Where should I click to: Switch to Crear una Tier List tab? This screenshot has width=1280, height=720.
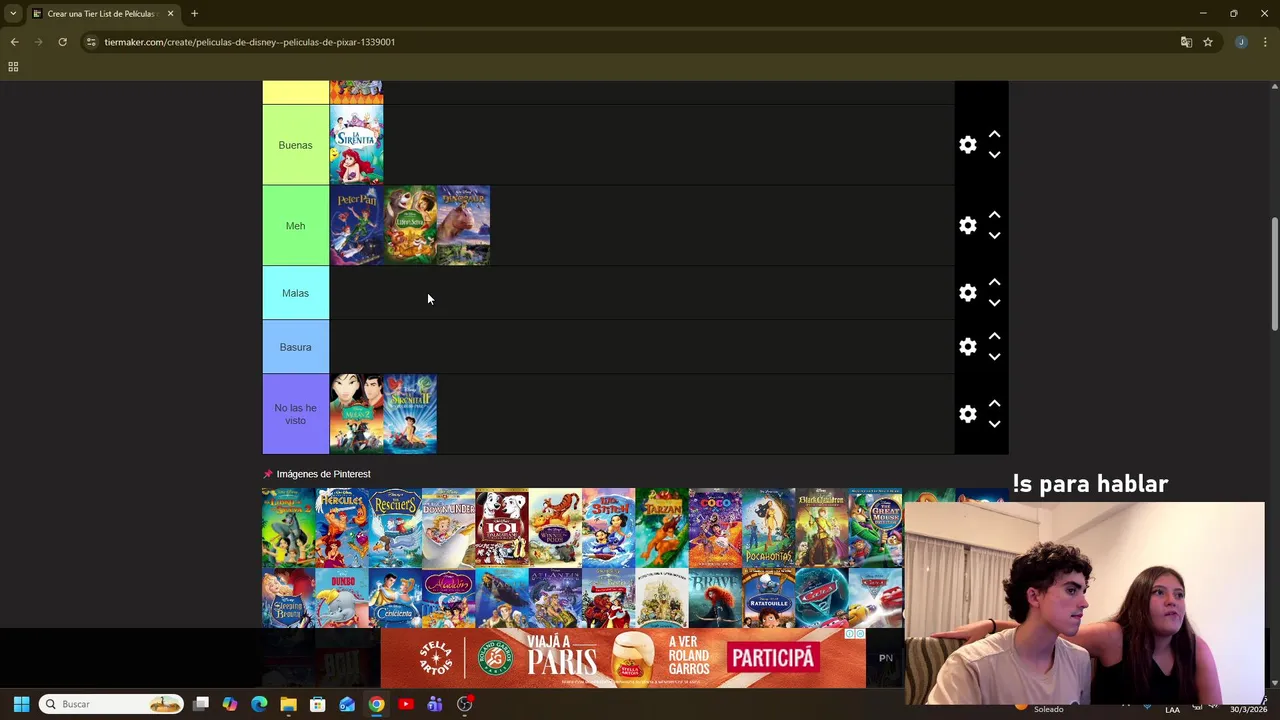click(x=103, y=14)
